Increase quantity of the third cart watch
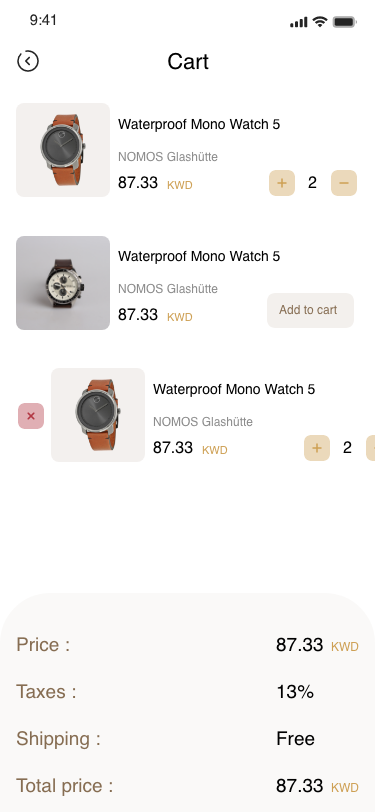 [317, 448]
